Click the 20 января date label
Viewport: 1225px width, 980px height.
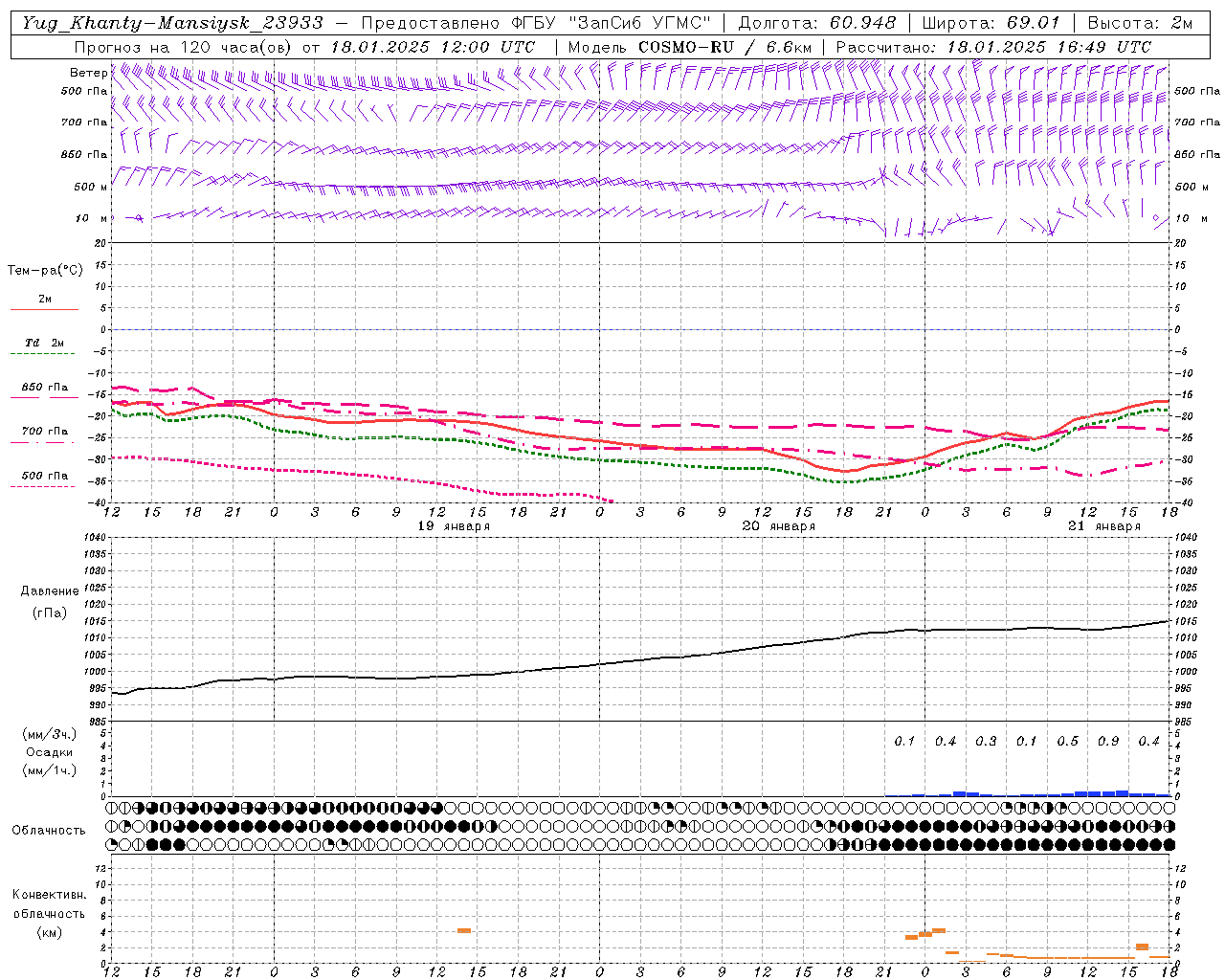(x=779, y=526)
